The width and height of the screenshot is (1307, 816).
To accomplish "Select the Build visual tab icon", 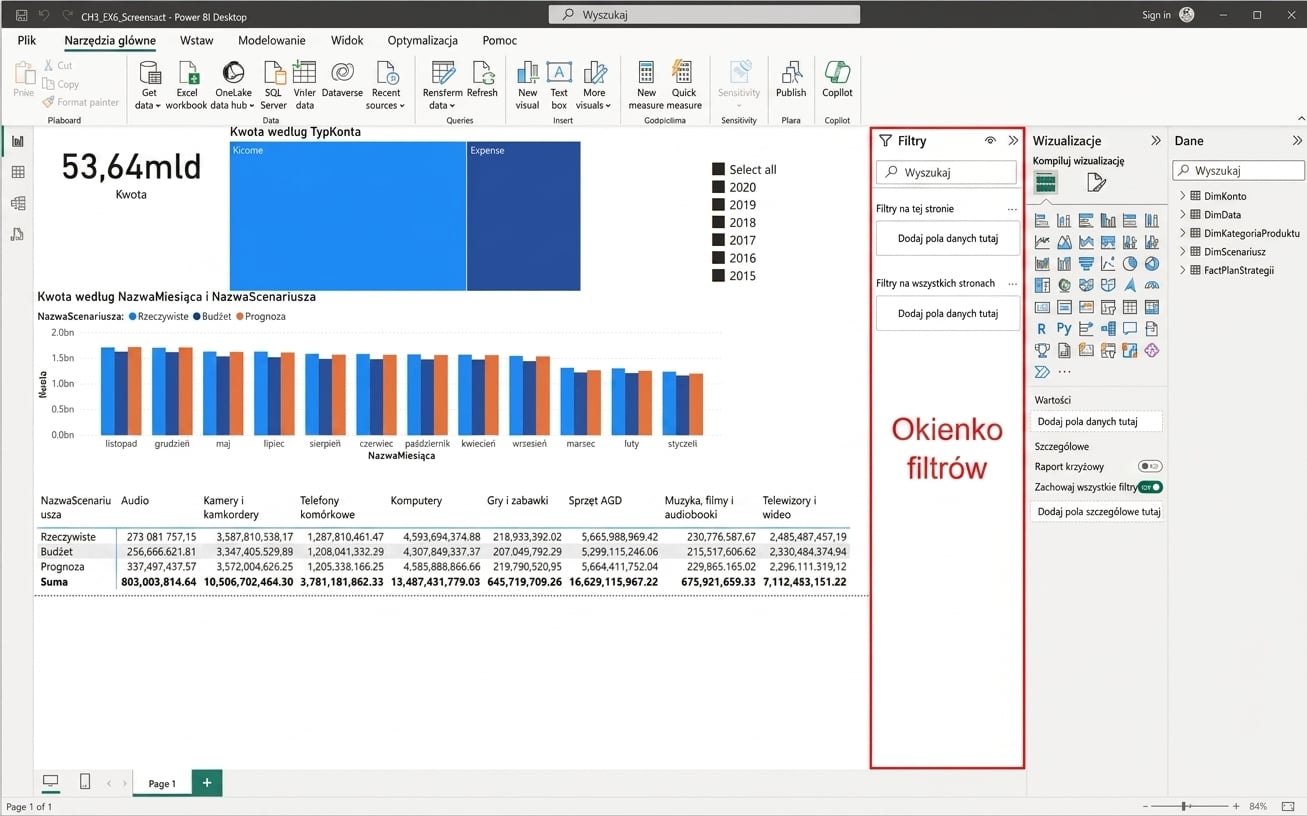I will (1045, 183).
